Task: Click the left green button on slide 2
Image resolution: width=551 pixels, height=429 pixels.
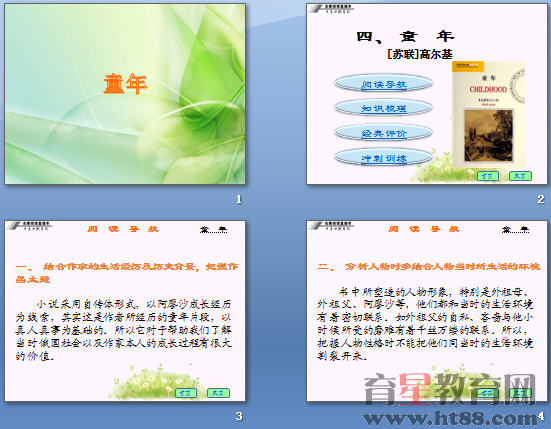Action: pos(488,176)
